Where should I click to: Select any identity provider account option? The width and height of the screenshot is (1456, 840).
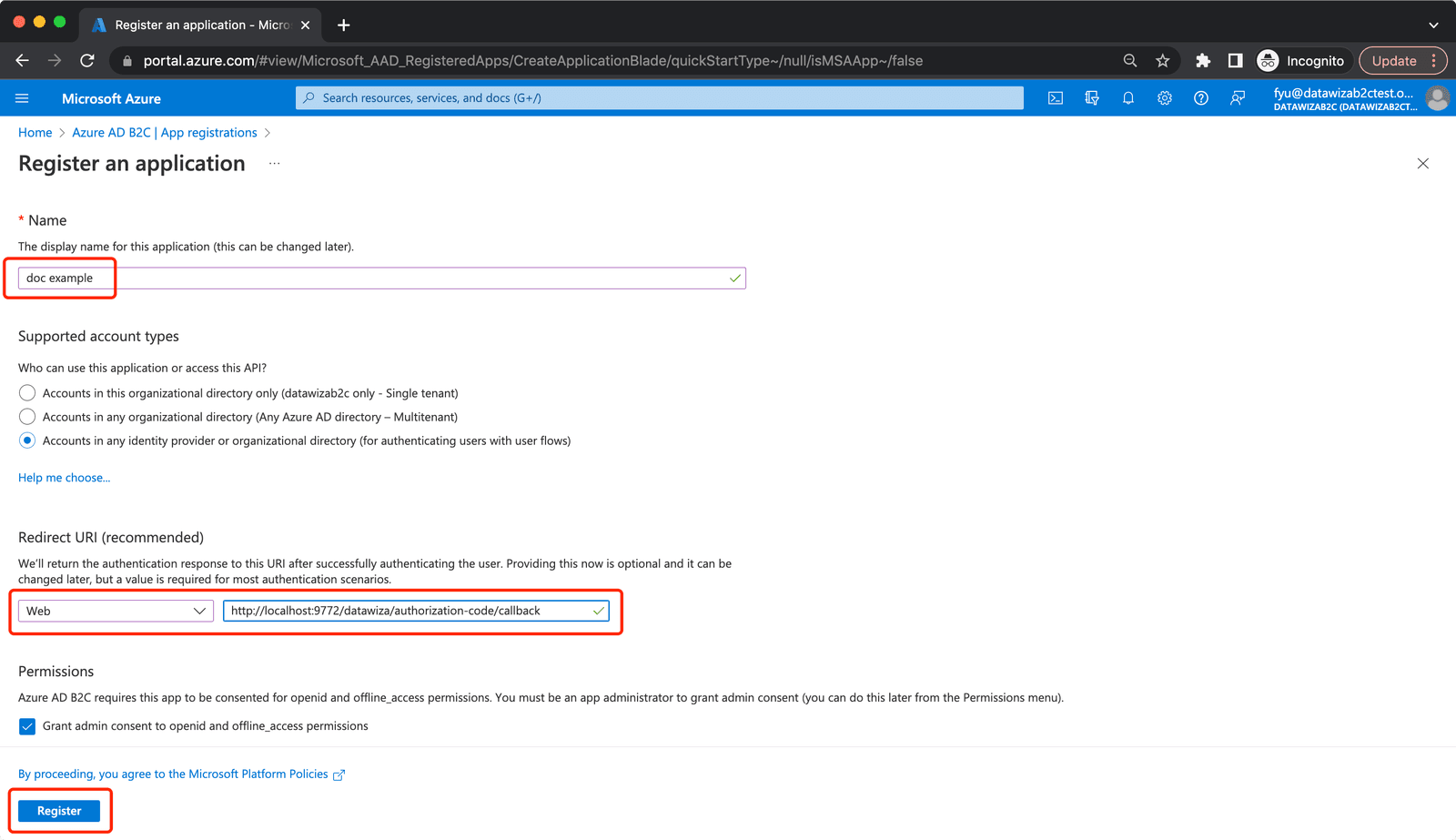coord(27,440)
